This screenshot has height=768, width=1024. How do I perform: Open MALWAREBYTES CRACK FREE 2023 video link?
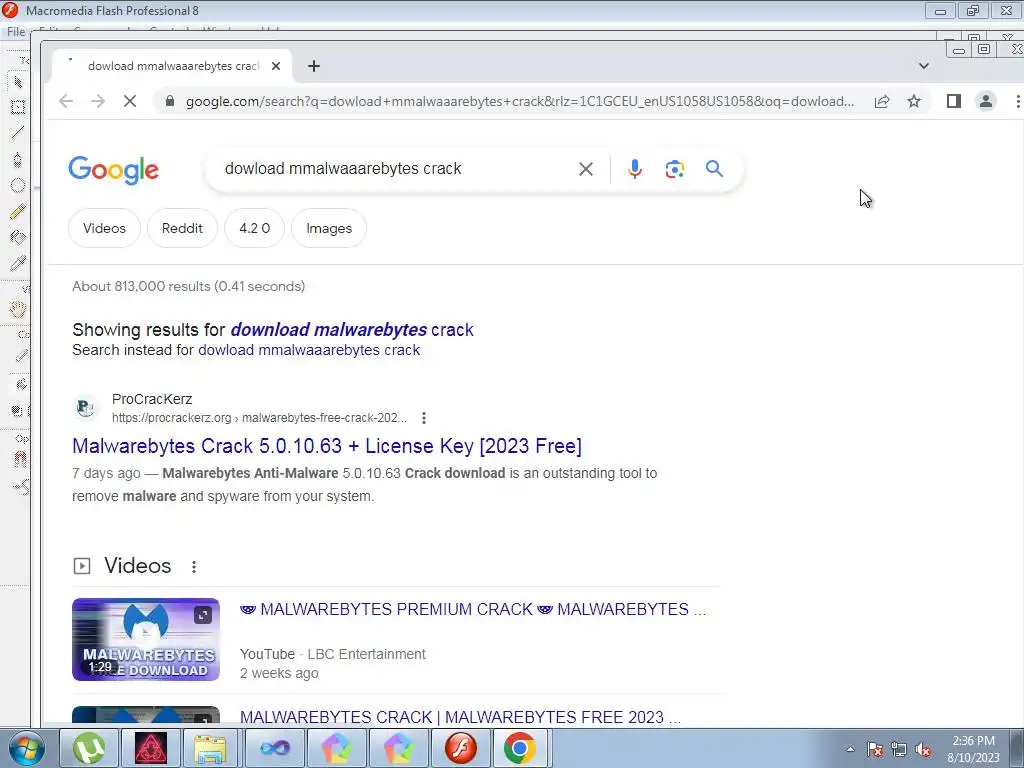[460, 718]
